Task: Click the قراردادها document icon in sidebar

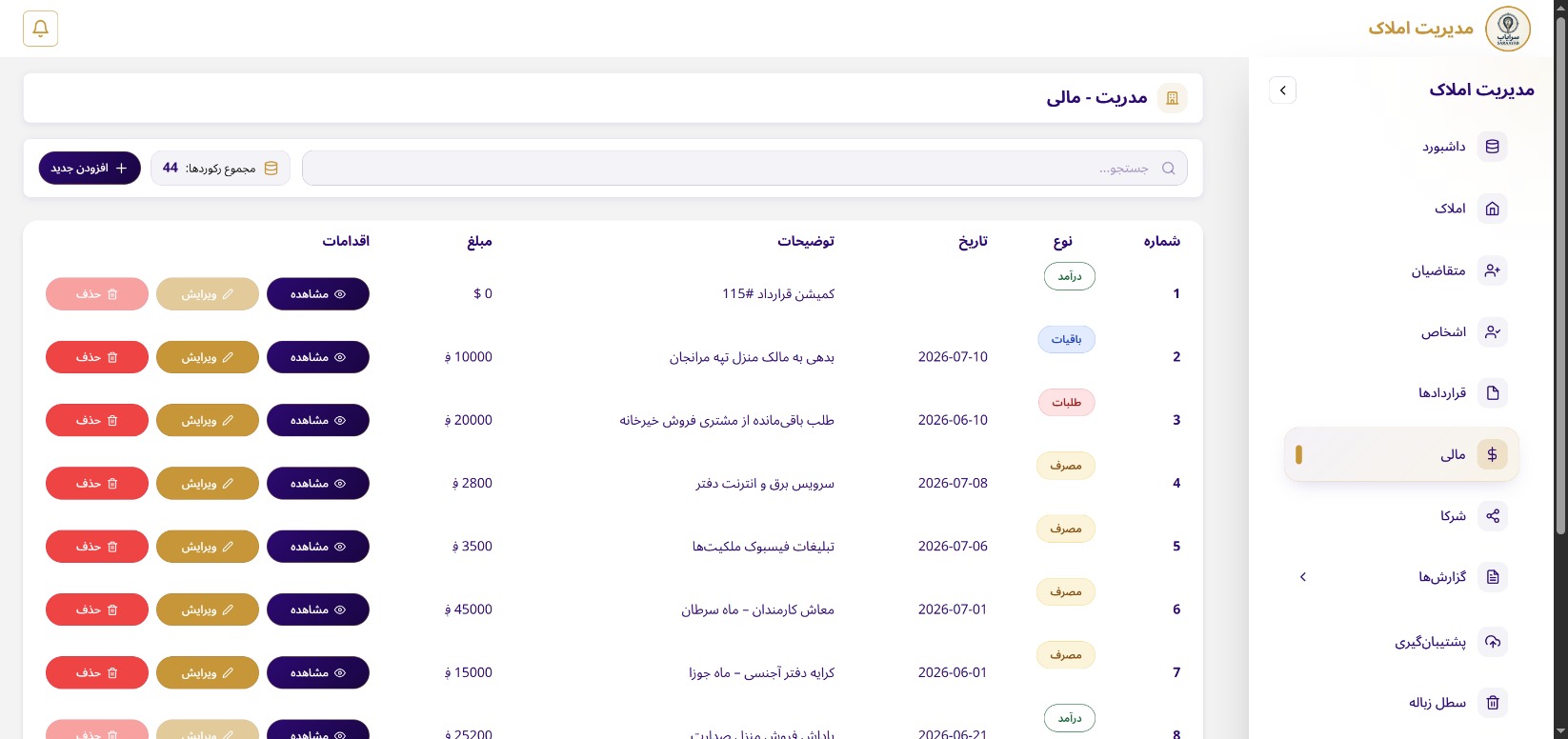Action: (x=1493, y=392)
